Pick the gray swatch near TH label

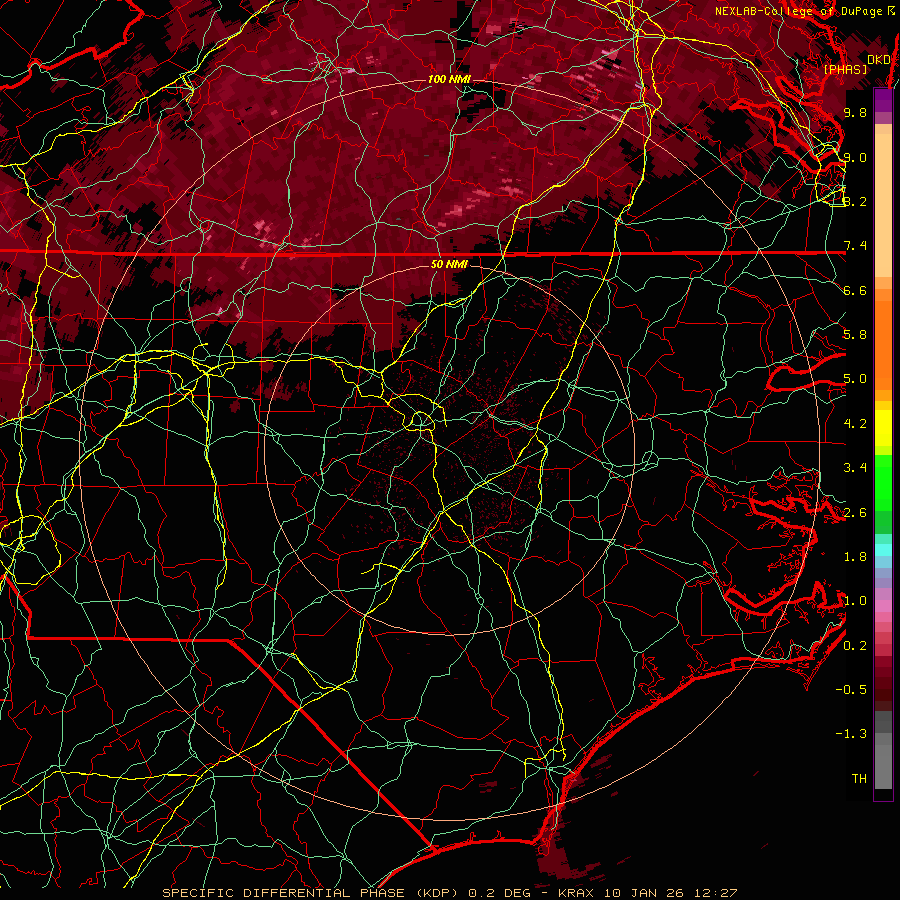[883, 768]
